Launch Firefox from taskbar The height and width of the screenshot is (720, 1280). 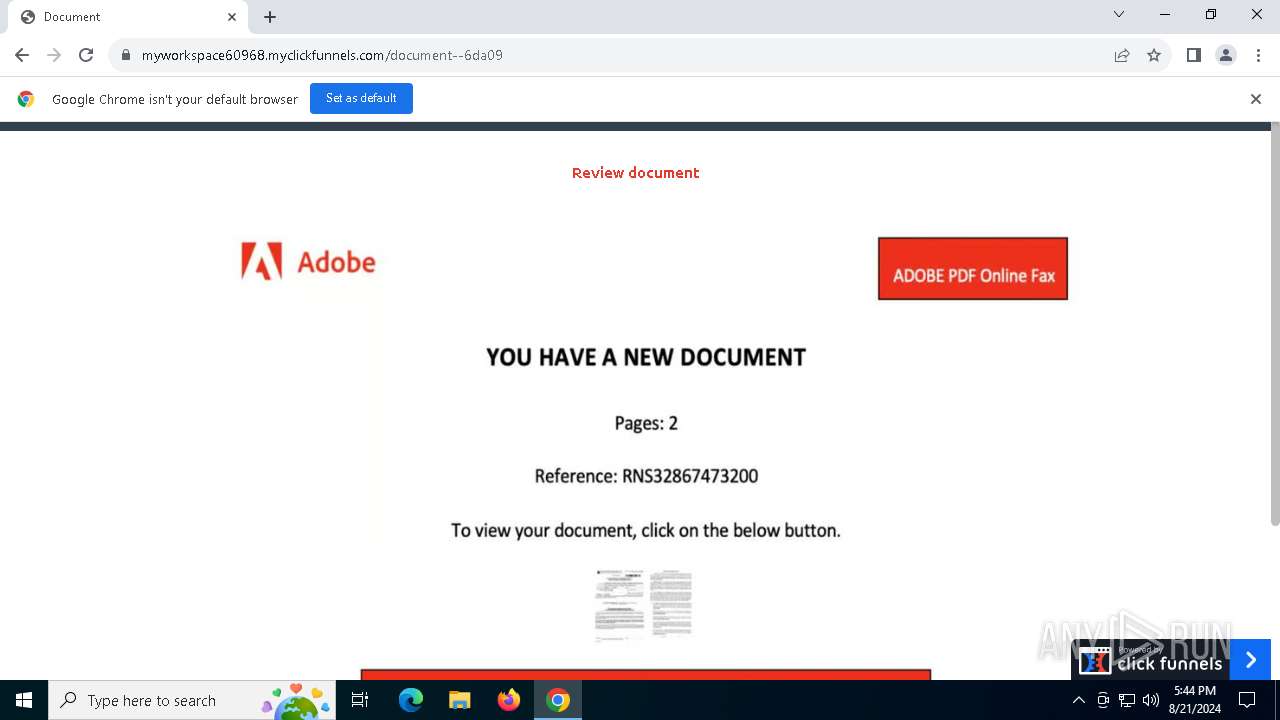[x=509, y=700]
